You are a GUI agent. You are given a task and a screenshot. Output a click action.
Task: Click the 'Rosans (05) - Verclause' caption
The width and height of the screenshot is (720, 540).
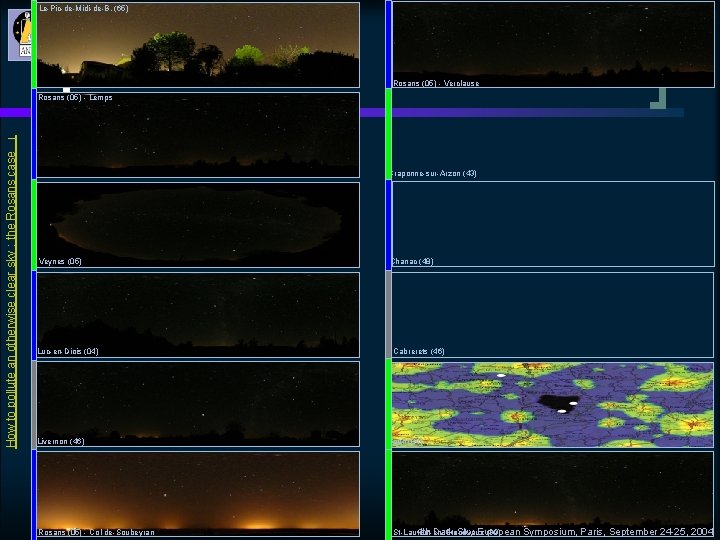(436, 83)
